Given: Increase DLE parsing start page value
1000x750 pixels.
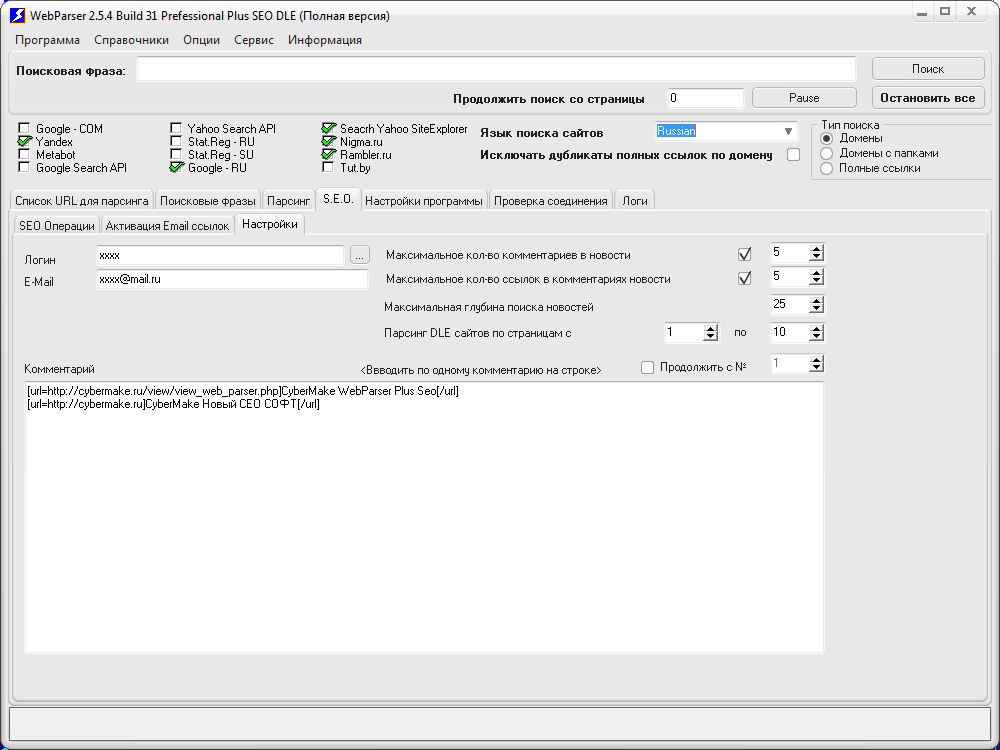Looking at the screenshot, I should [x=710, y=329].
